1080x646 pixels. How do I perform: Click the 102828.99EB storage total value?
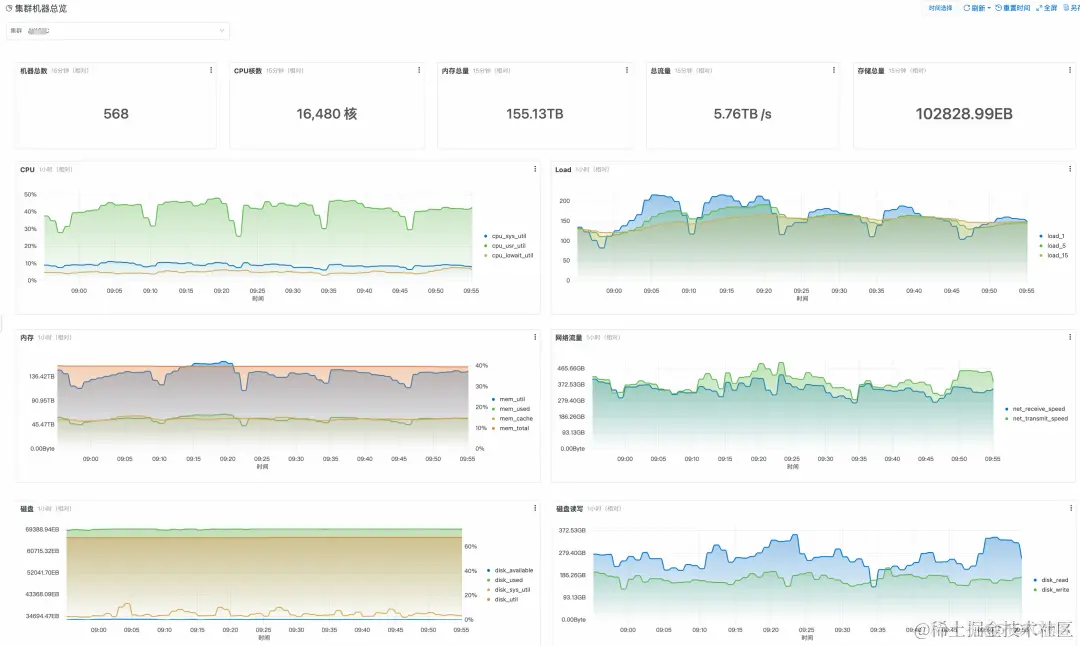[964, 114]
